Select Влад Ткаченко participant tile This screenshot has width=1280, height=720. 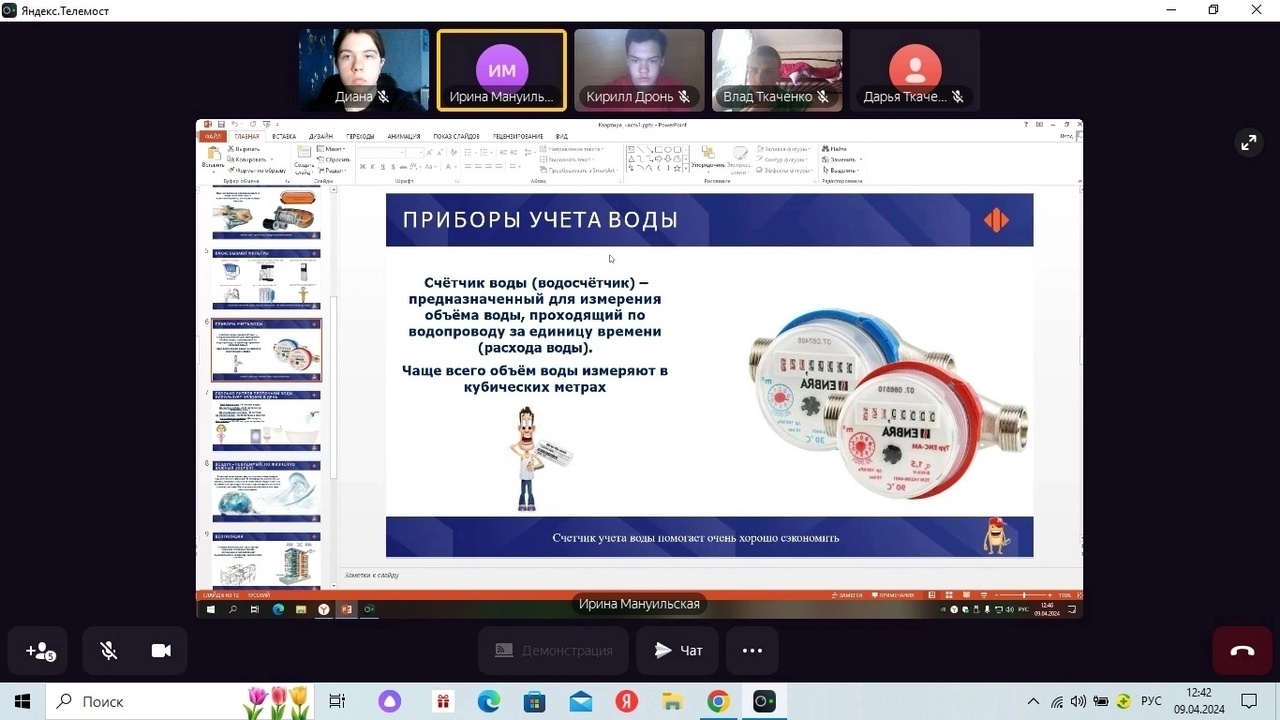tap(777, 70)
